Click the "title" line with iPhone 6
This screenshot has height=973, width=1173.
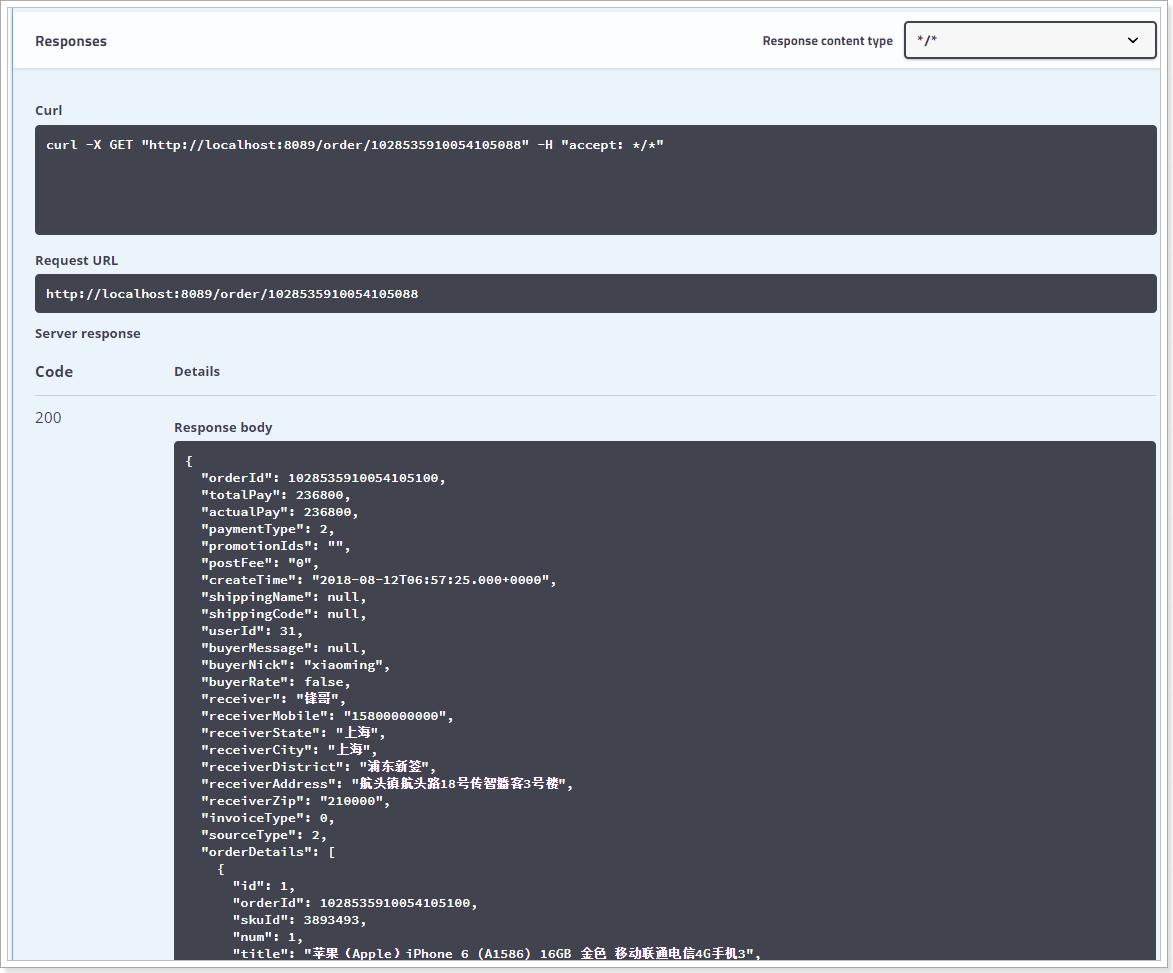[497, 954]
